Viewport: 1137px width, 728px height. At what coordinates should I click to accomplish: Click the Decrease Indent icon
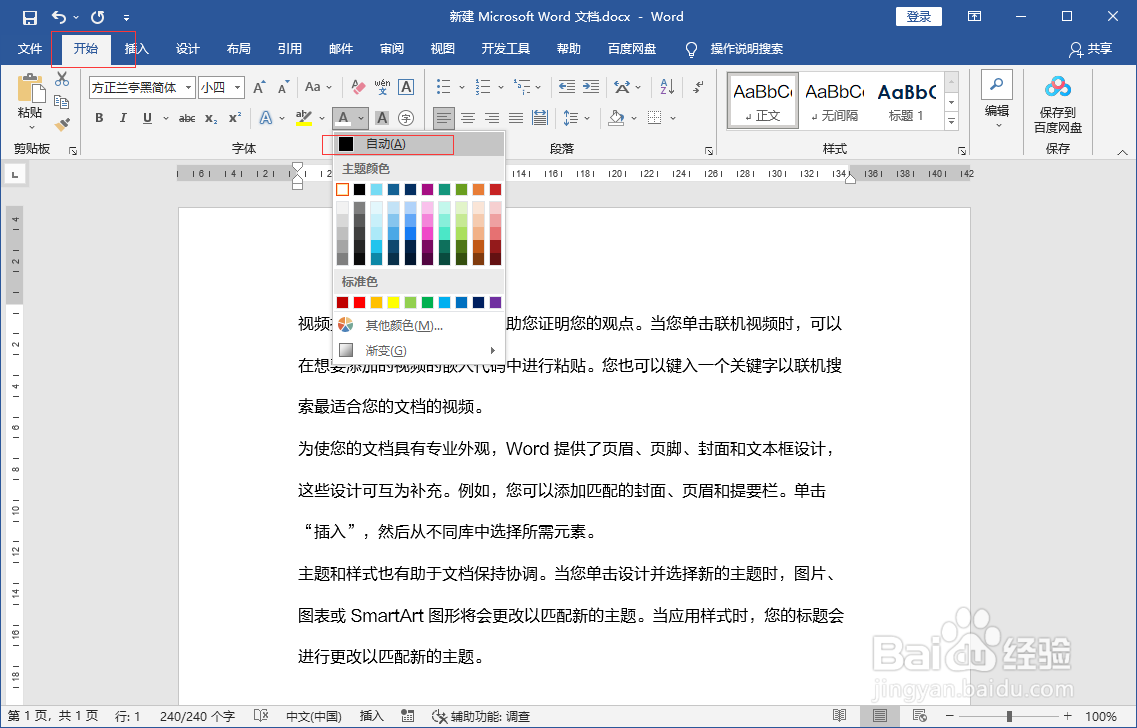pyautogui.click(x=567, y=87)
